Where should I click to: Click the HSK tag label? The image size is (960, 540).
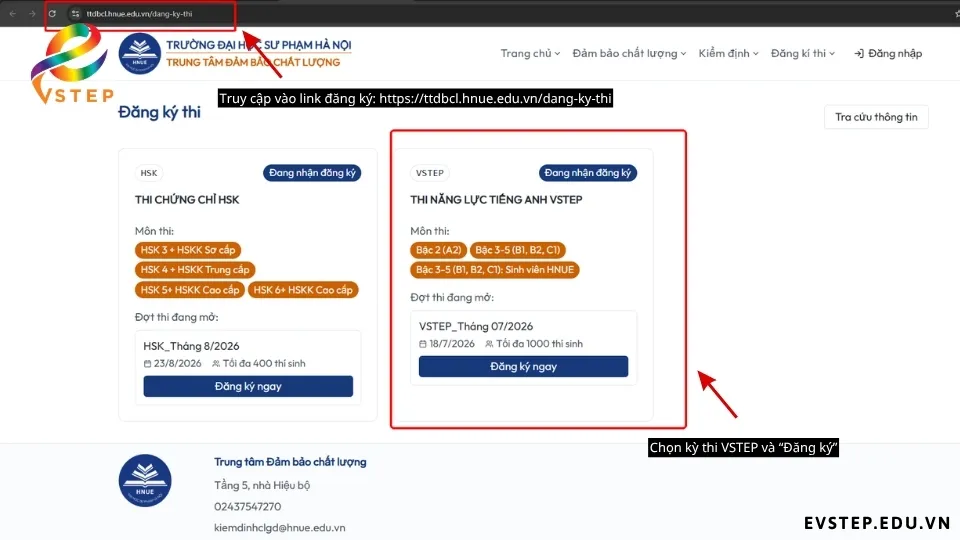coord(149,173)
